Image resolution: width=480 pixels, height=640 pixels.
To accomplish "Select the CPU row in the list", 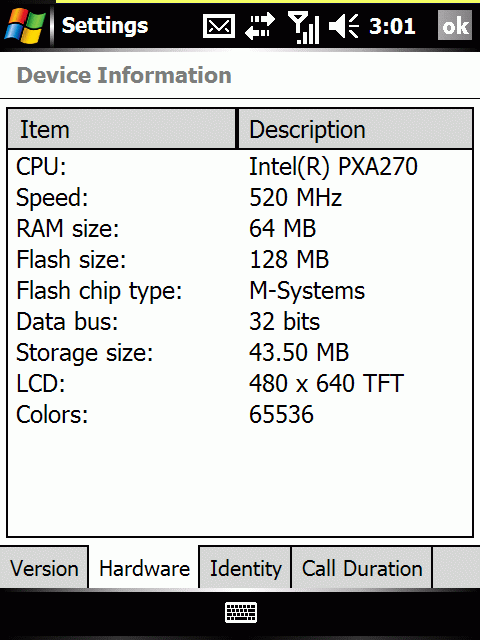I will pyautogui.click(x=240, y=167).
